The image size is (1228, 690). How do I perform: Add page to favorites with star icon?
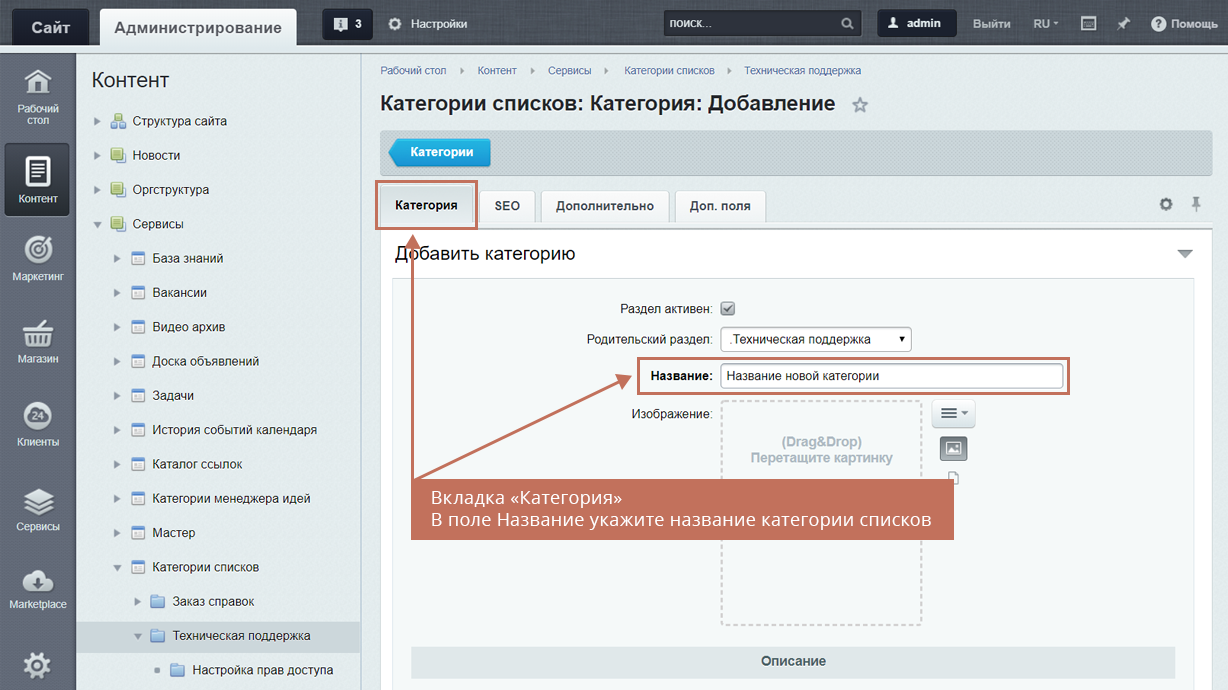click(860, 105)
